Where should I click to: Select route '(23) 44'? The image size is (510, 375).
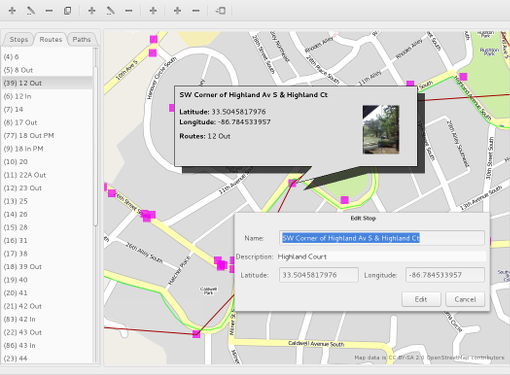pos(47,358)
